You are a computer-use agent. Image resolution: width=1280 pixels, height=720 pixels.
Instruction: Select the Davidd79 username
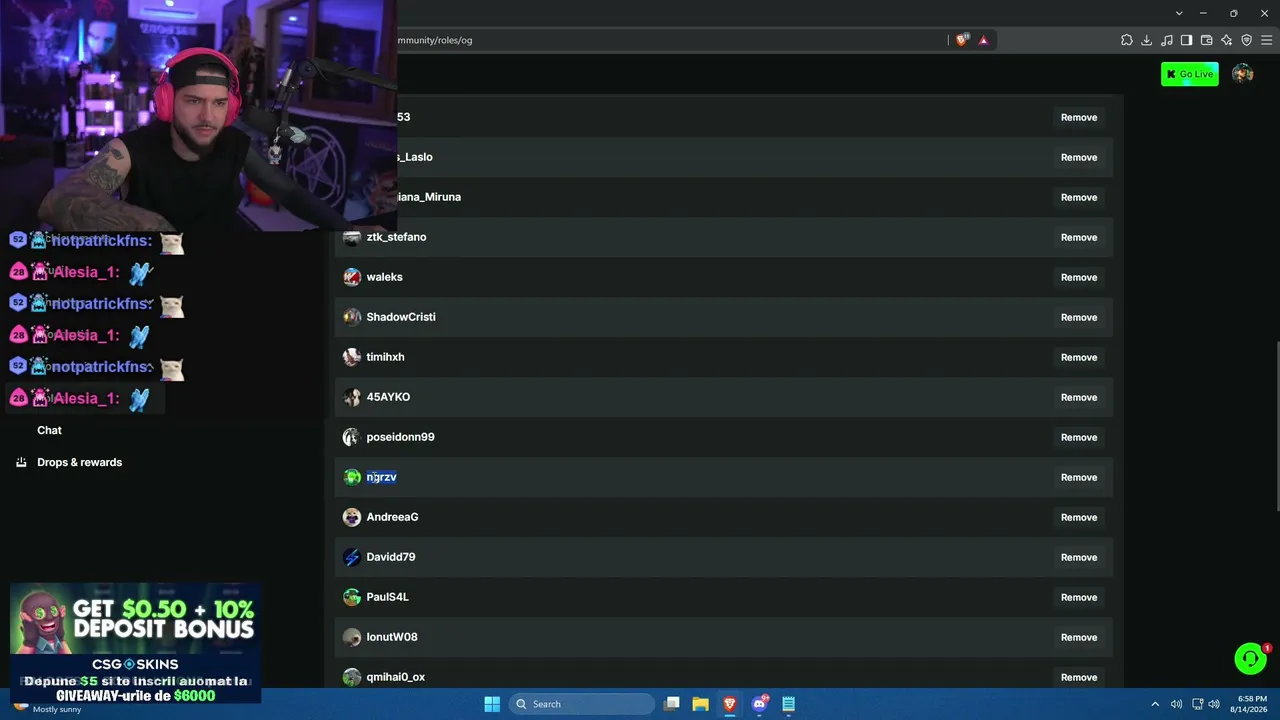[391, 557]
